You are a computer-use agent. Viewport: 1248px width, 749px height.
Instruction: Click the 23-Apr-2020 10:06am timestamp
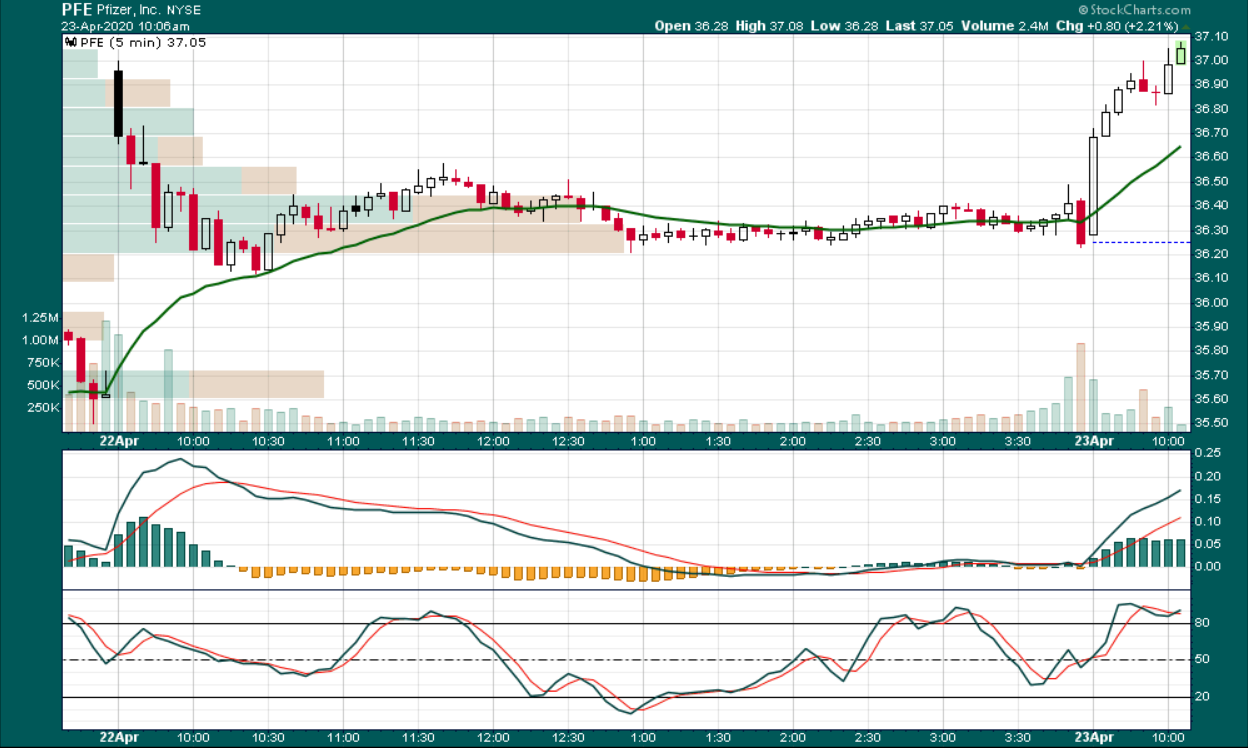pyautogui.click(x=126, y=25)
